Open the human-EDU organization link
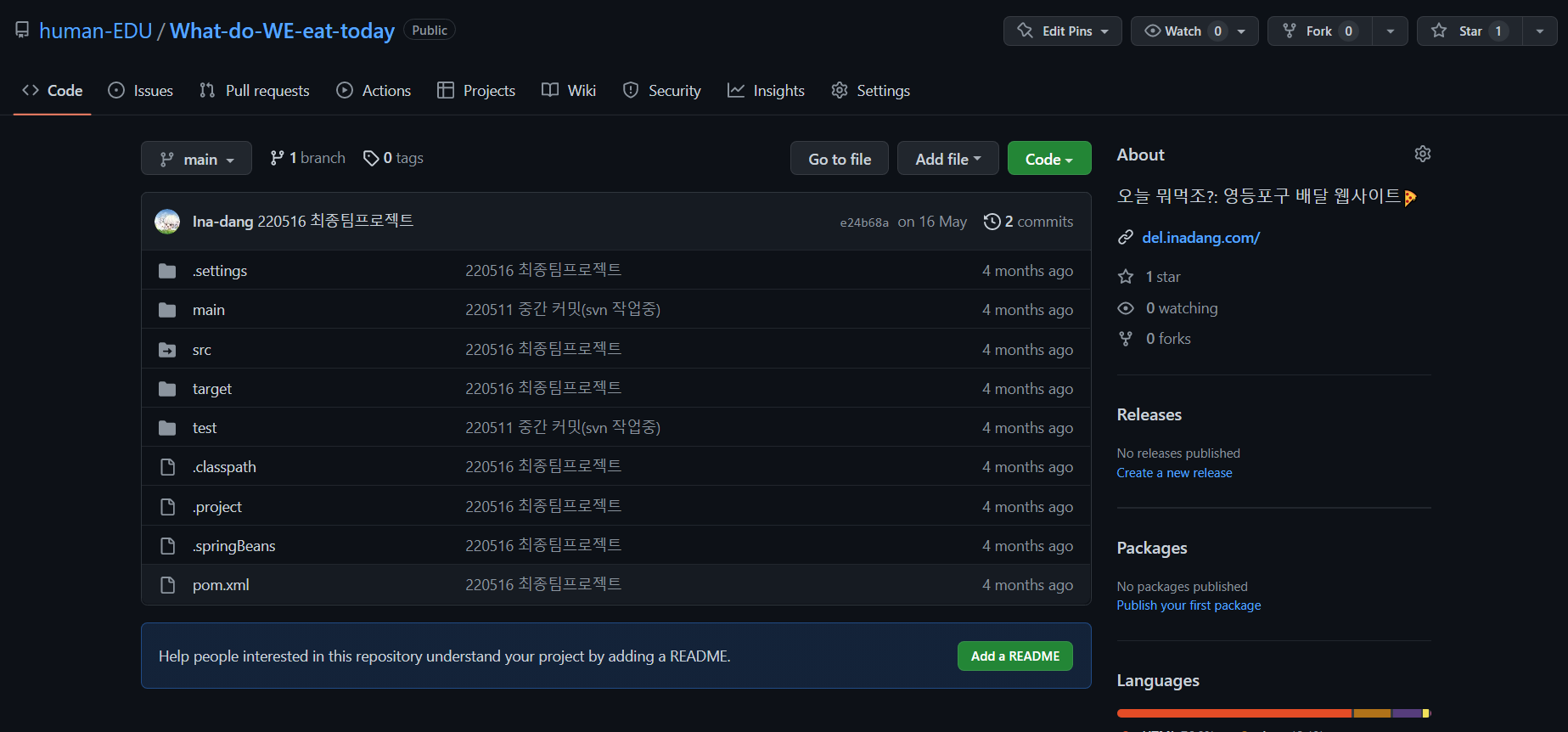The width and height of the screenshot is (1568, 732). (x=96, y=31)
